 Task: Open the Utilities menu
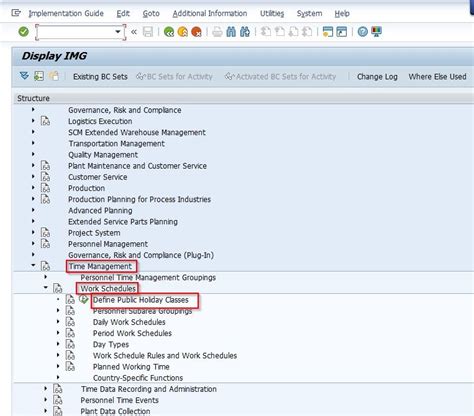[x=272, y=13]
